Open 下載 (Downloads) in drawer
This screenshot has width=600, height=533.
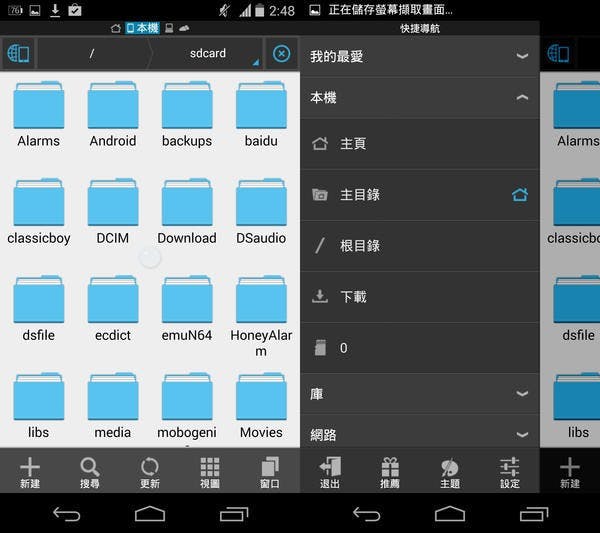420,297
